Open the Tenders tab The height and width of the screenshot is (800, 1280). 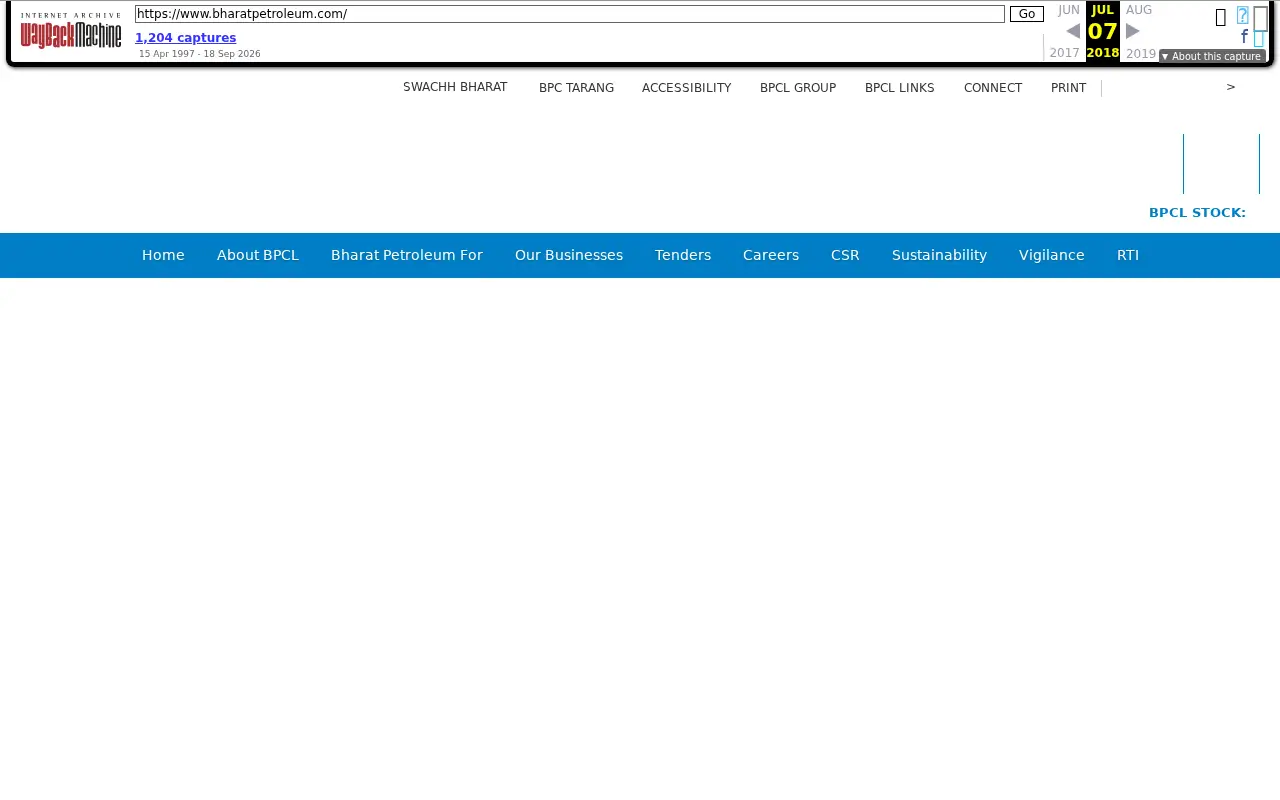(683, 255)
